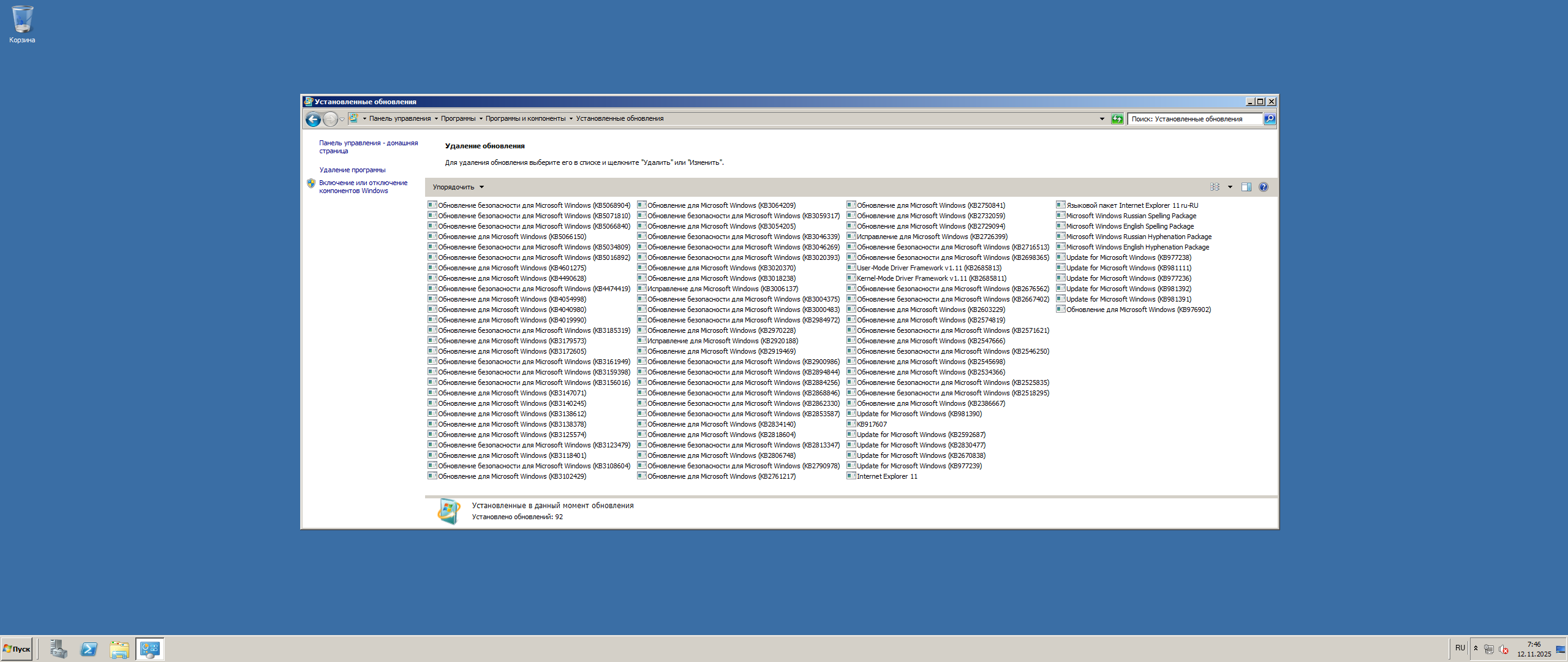Click the search installed updates field
The width and height of the screenshot is (1568, 662).
tap(1194, 119)
